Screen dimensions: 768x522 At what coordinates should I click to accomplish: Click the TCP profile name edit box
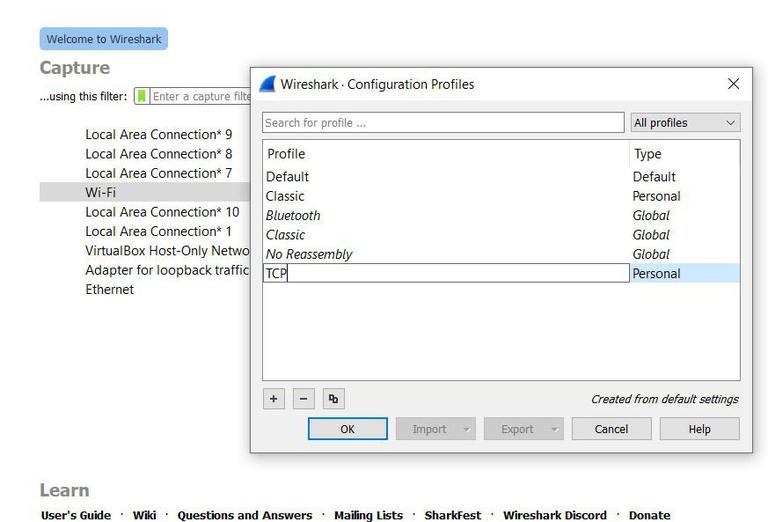pos(446,273)
